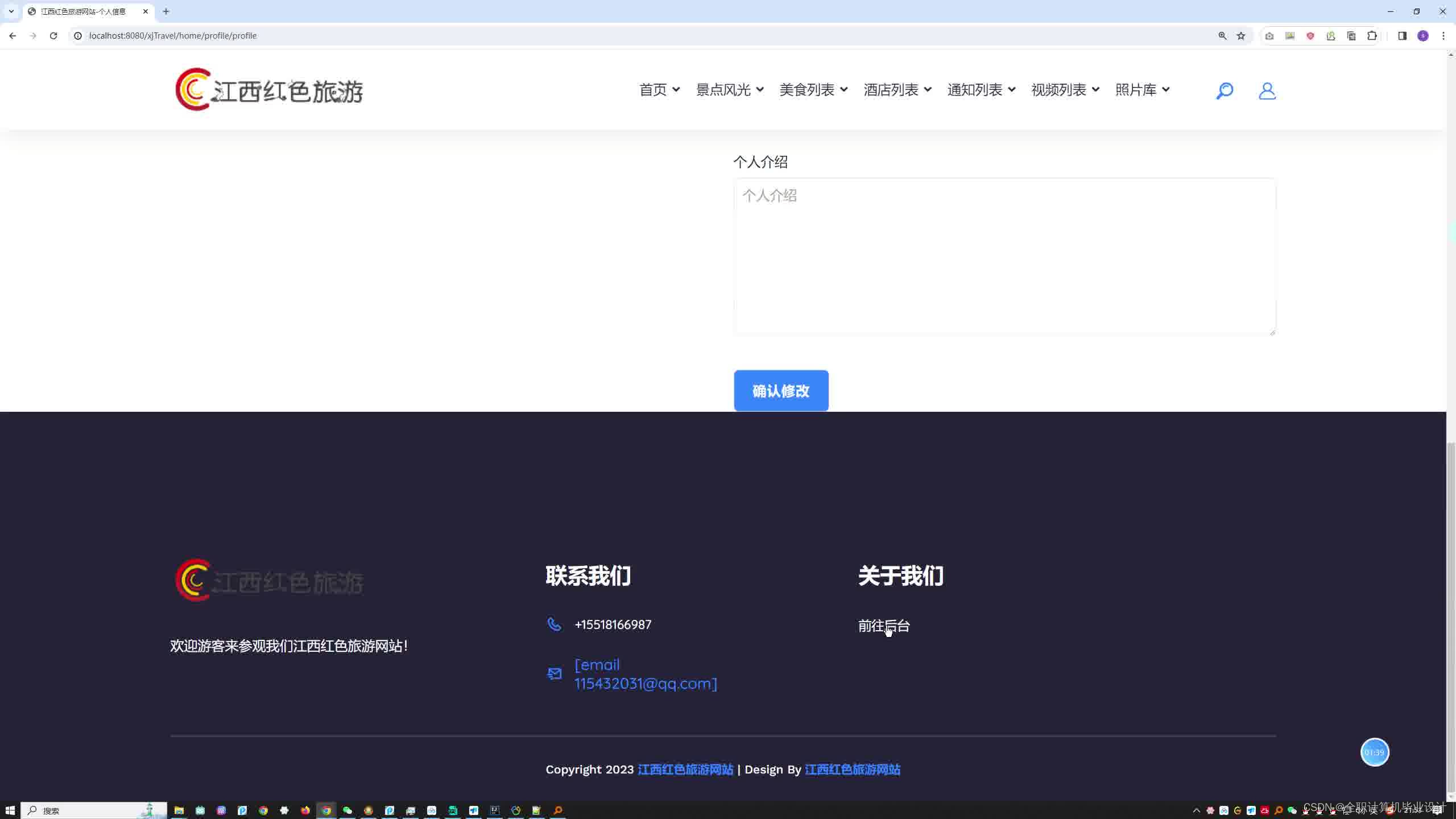Click the blue 01:39 timer circle

1374,752
